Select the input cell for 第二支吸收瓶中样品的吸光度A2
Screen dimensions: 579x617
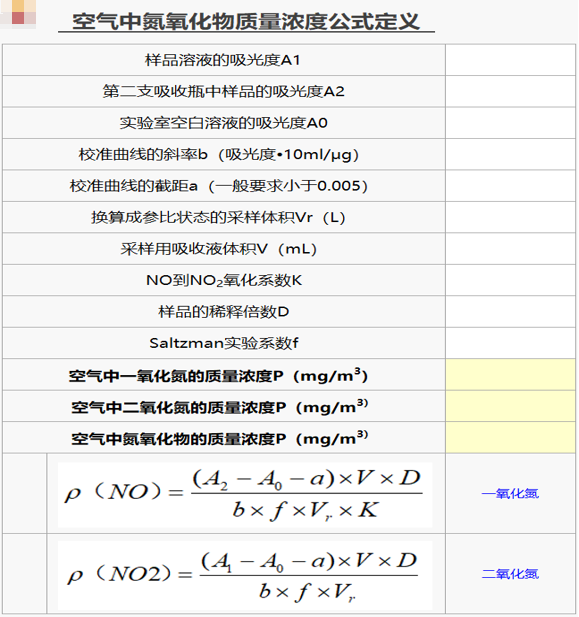(x=511, y=92)
